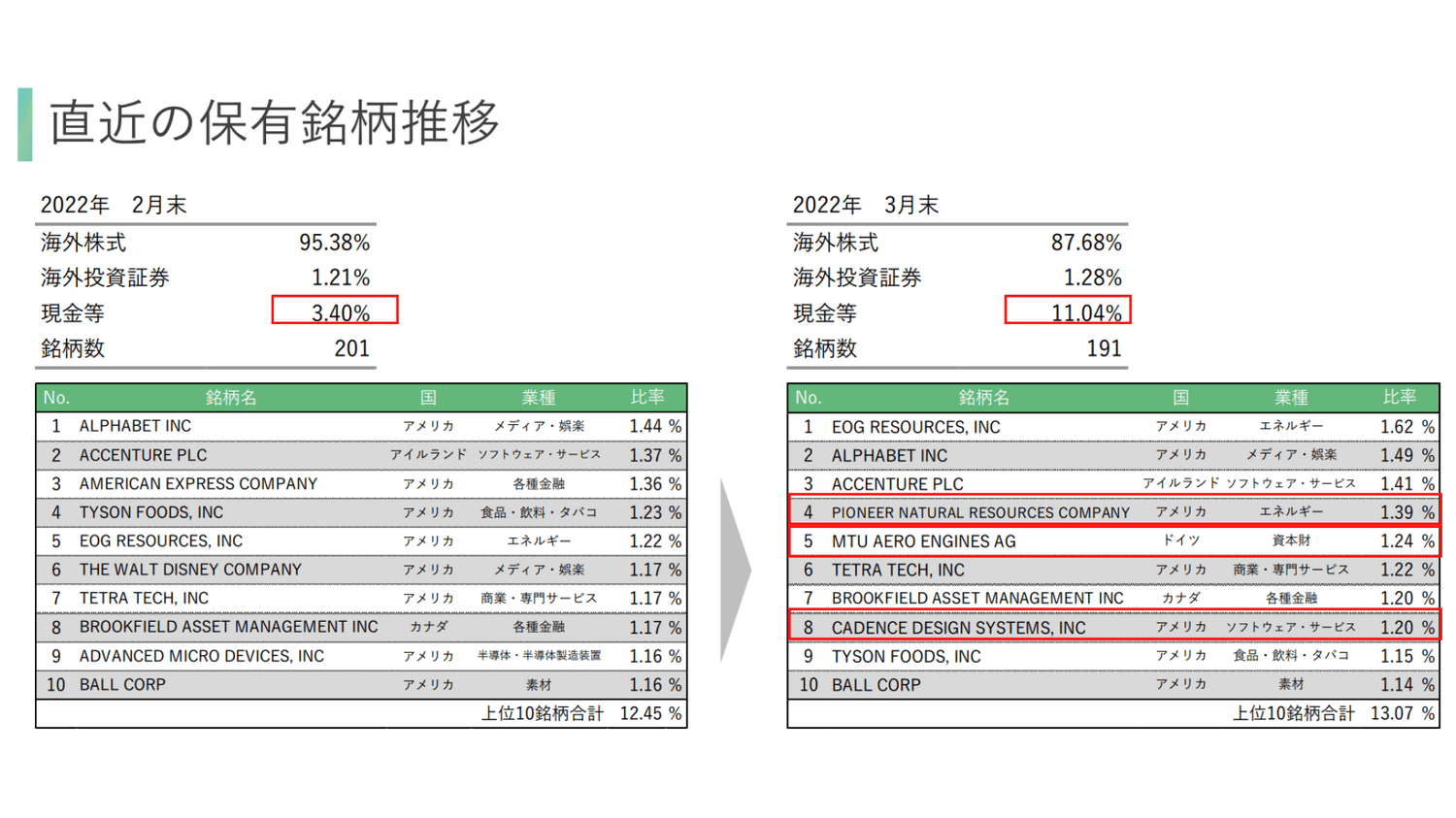The height and width of the screenshot is (818, 1456).
Task: Select the top-10 total 12.45 %
Action: (x=650, y=714)
